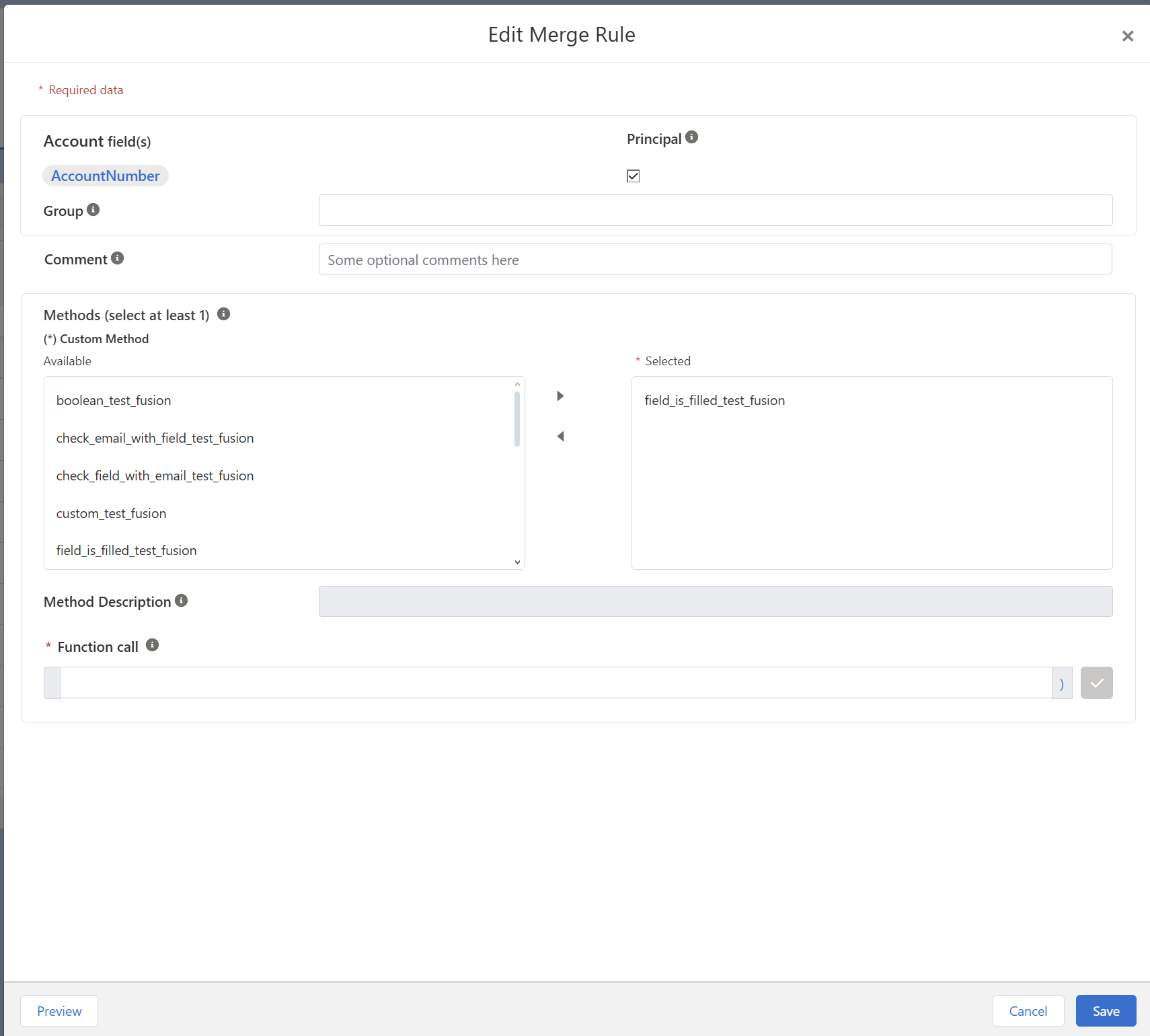Show info tooltip next to Comment
The width and height of the screenshot is (1150, 1036).
118,258
